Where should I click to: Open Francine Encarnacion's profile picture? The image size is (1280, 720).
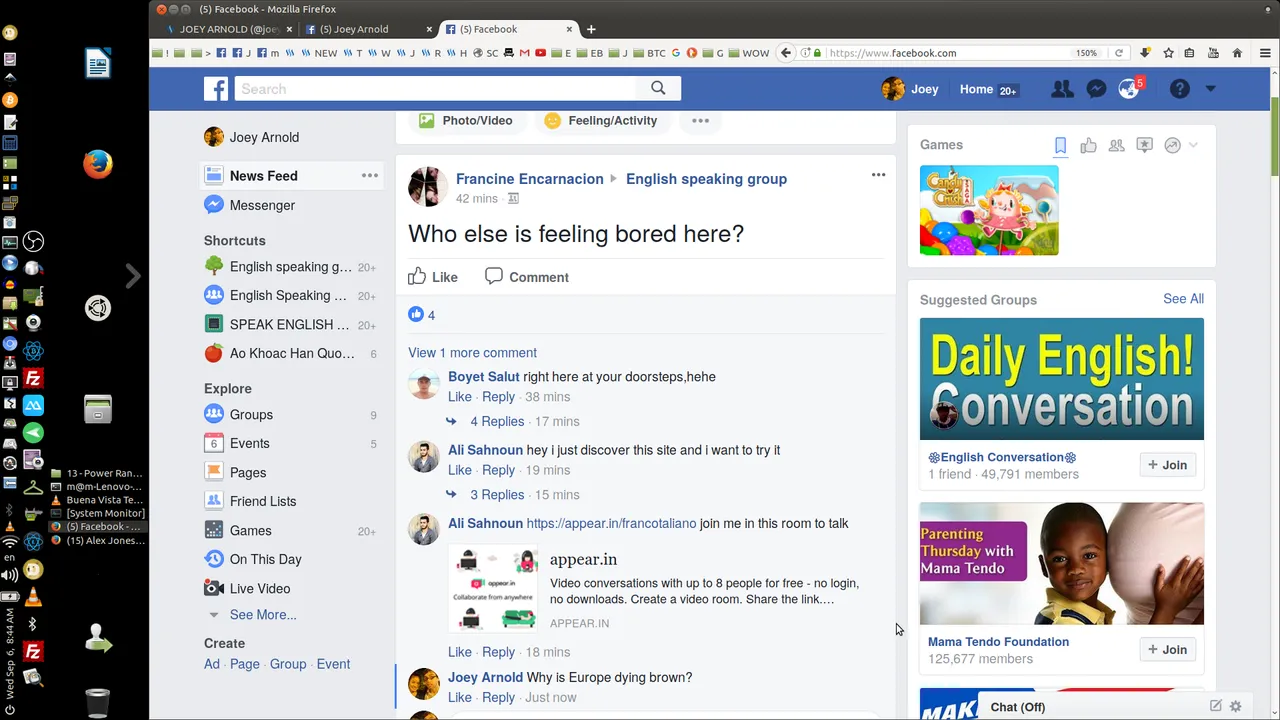[x=427, y=187]
